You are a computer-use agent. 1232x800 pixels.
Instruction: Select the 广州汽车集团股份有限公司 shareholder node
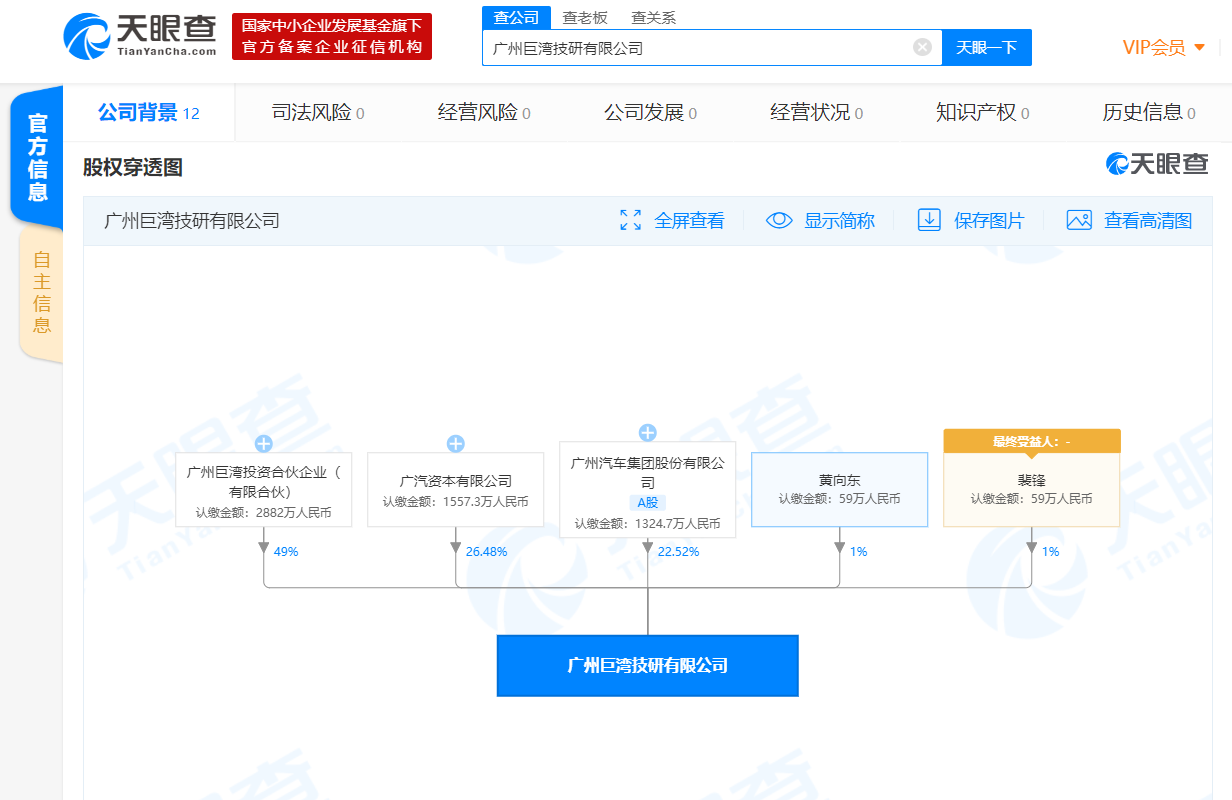pos(648,490)
